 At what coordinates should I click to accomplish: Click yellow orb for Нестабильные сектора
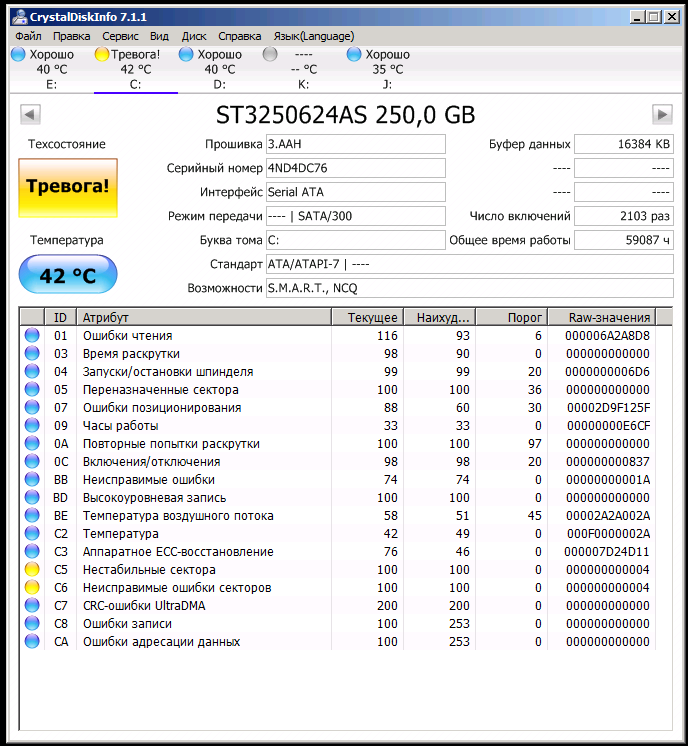tap(32, 569)
